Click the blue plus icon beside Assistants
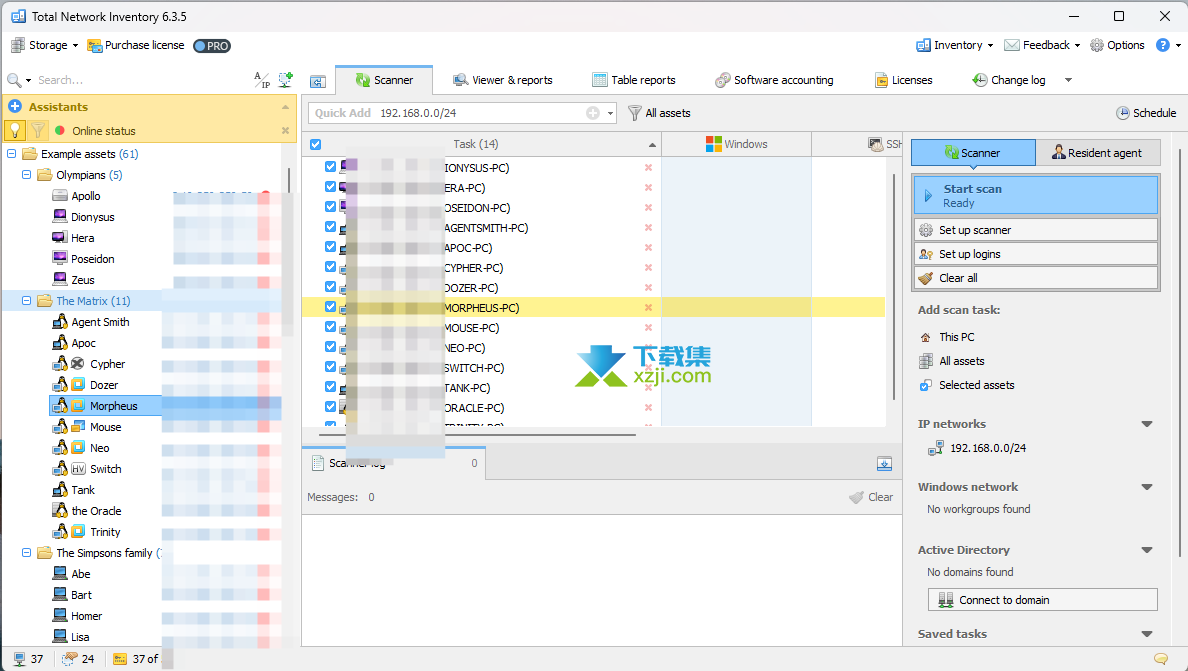1188x671 pixels. click(x=15, y=107)
